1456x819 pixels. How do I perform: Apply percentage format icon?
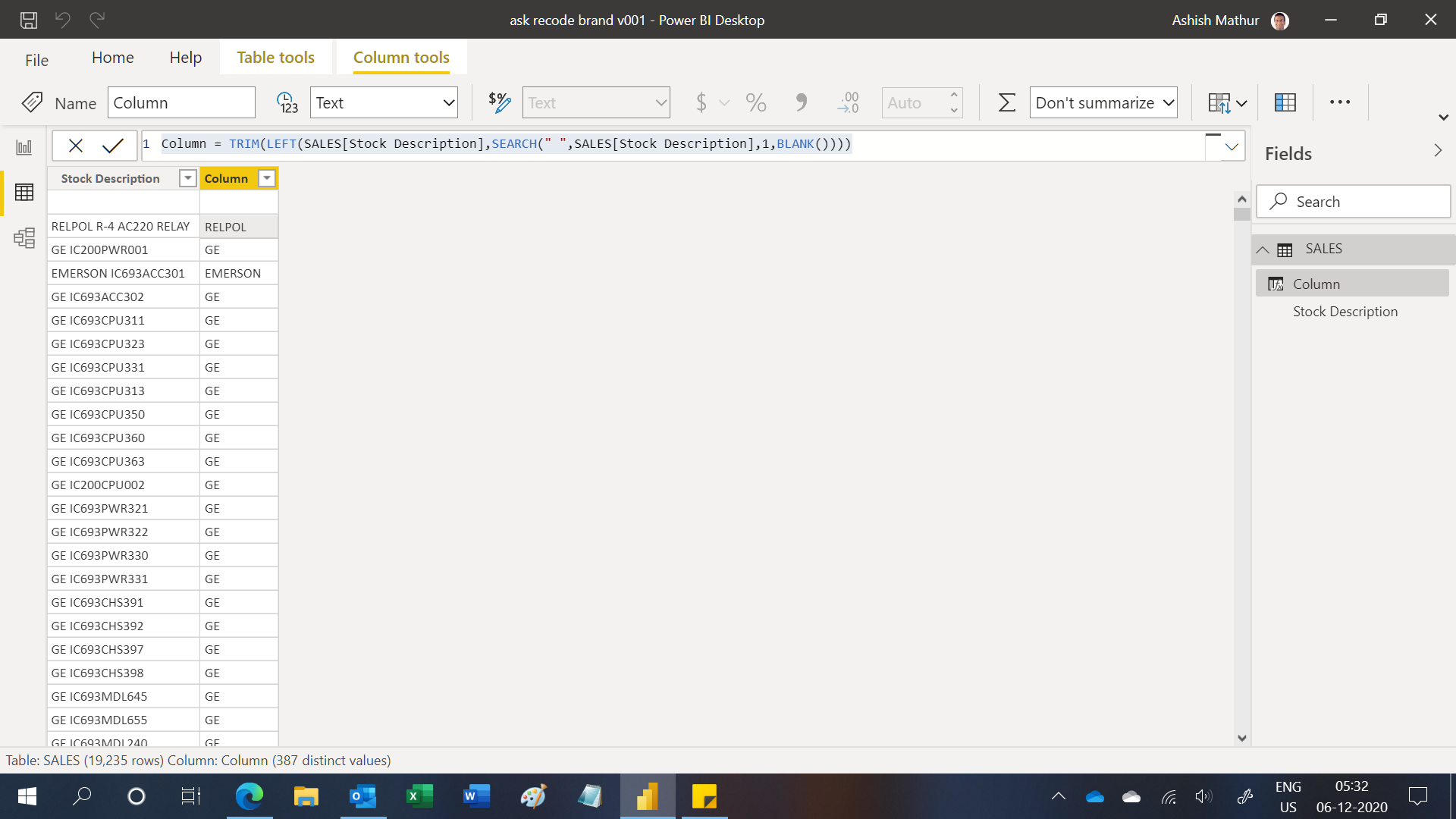pyautogui.click(x=756, y=102)
